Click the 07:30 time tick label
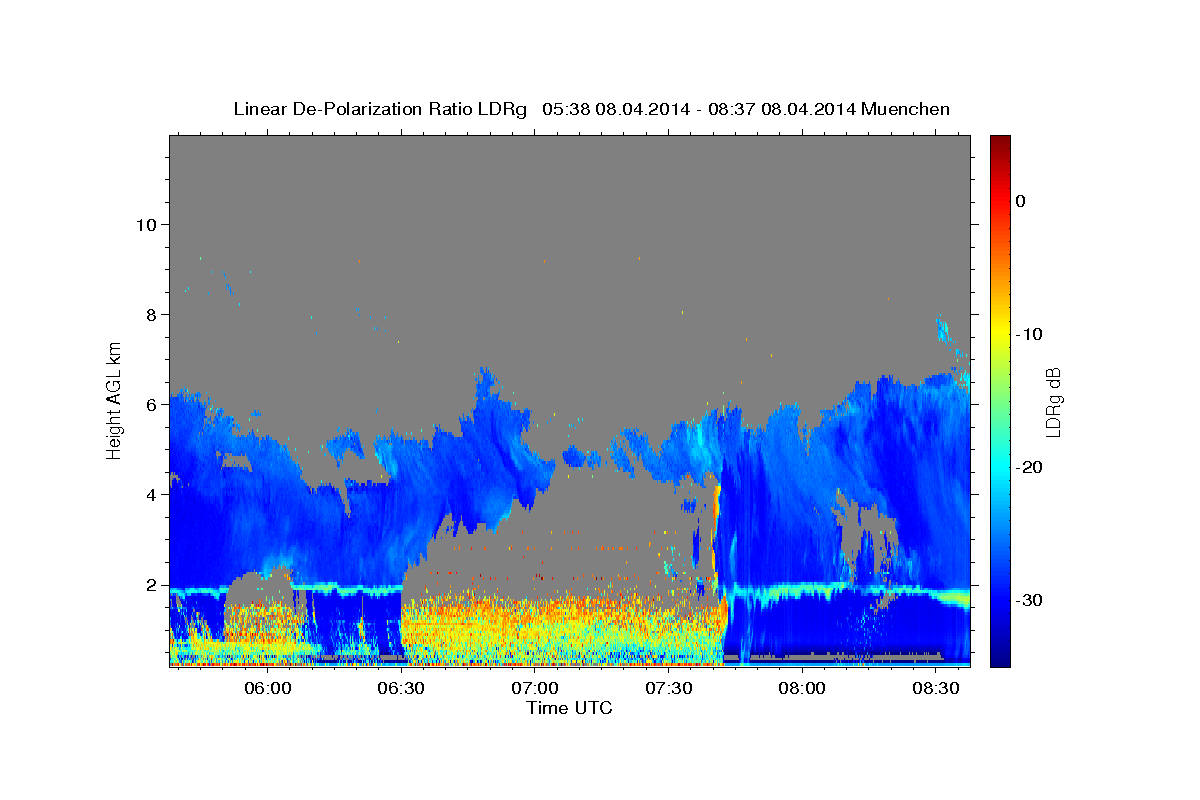 point(669,689)
